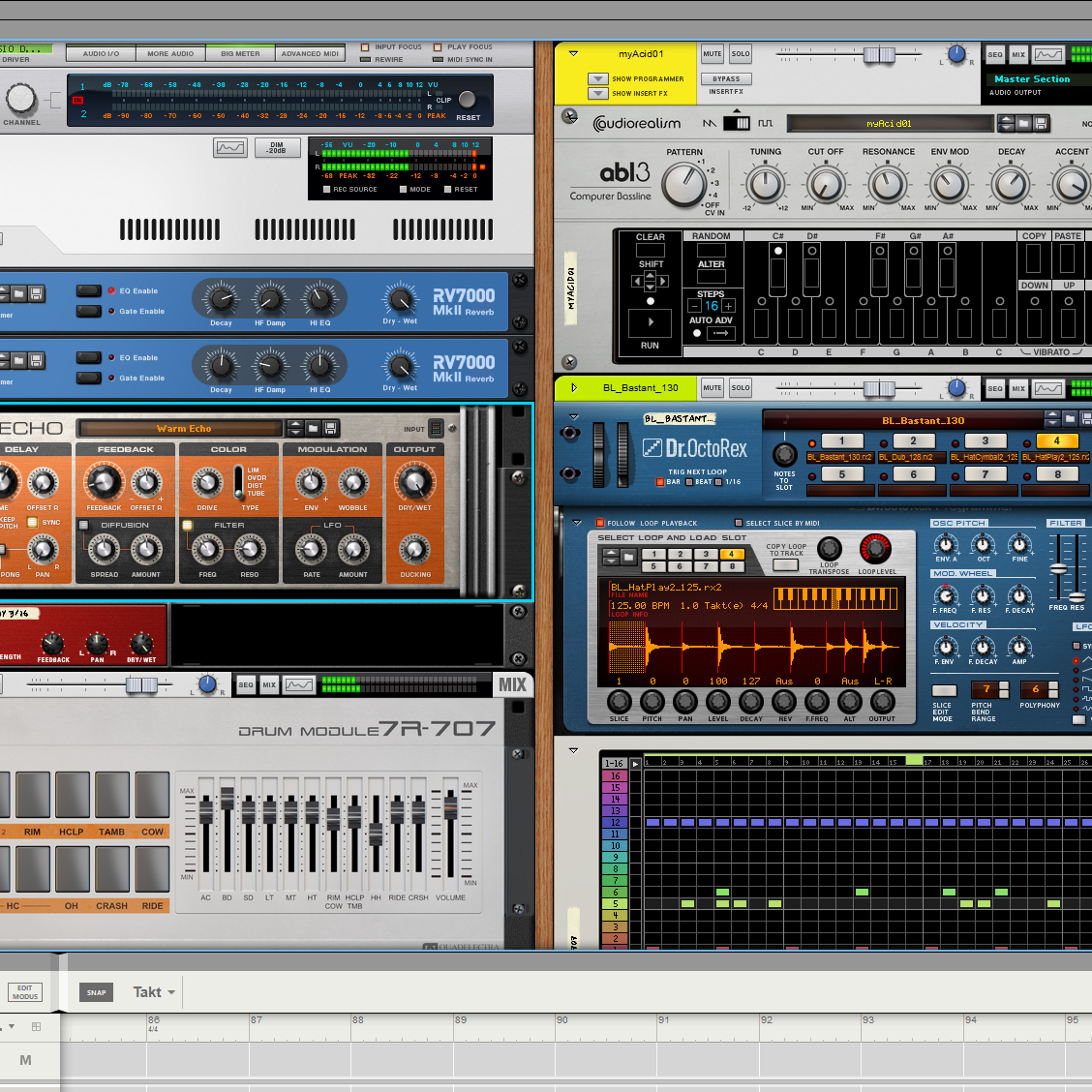Expand the BL_Bastant_130 device triangle

(x=574, y=388)
